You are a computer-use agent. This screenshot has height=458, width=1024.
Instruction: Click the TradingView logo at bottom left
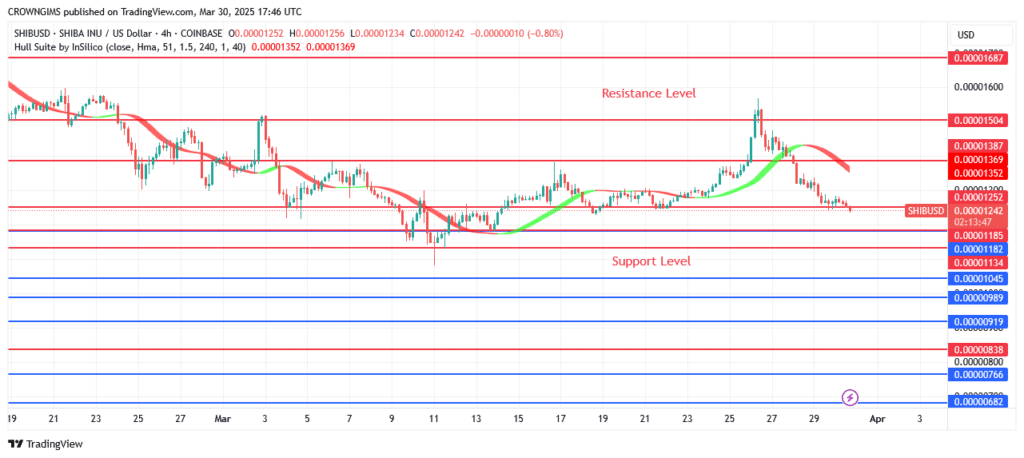[46, 444]
